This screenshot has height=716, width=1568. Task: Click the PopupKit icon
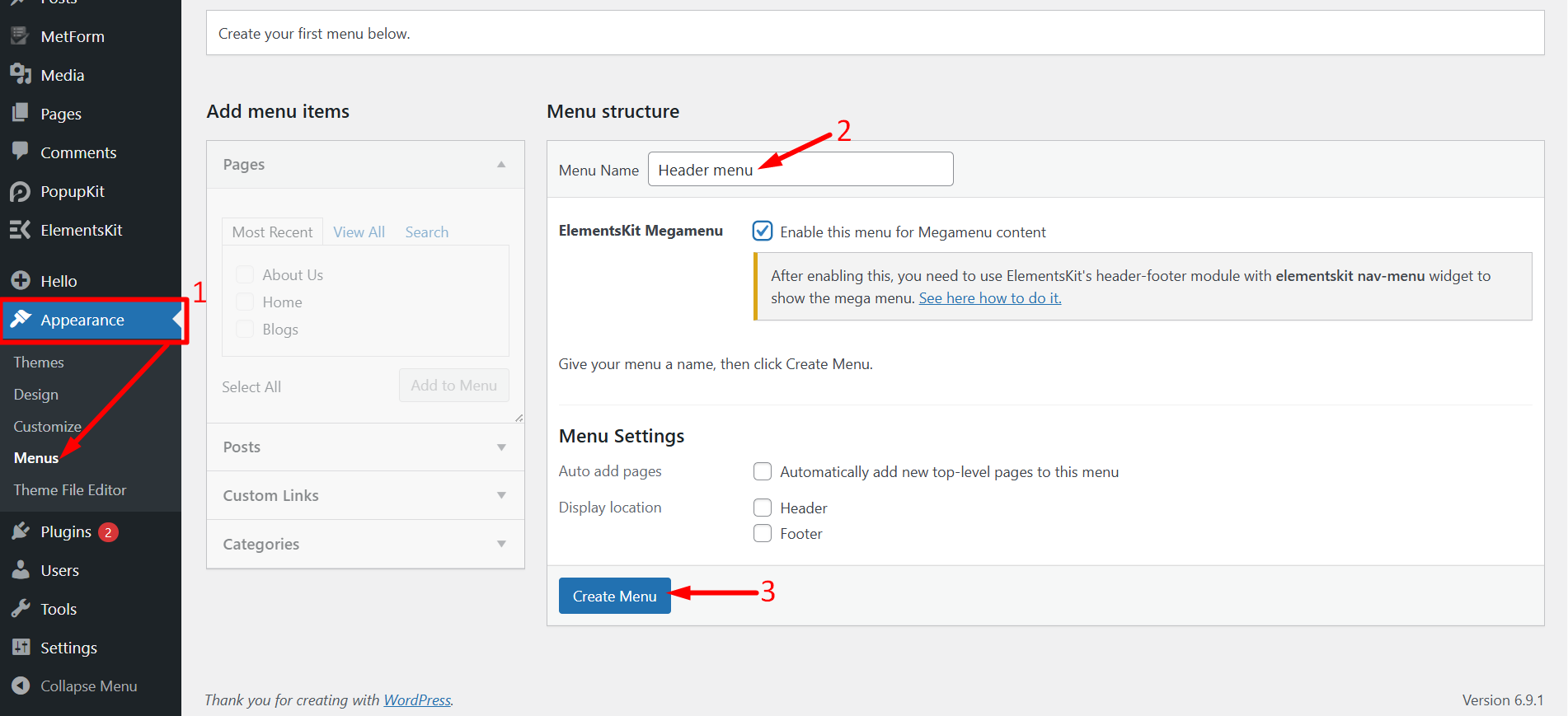(x=21, y=191)
